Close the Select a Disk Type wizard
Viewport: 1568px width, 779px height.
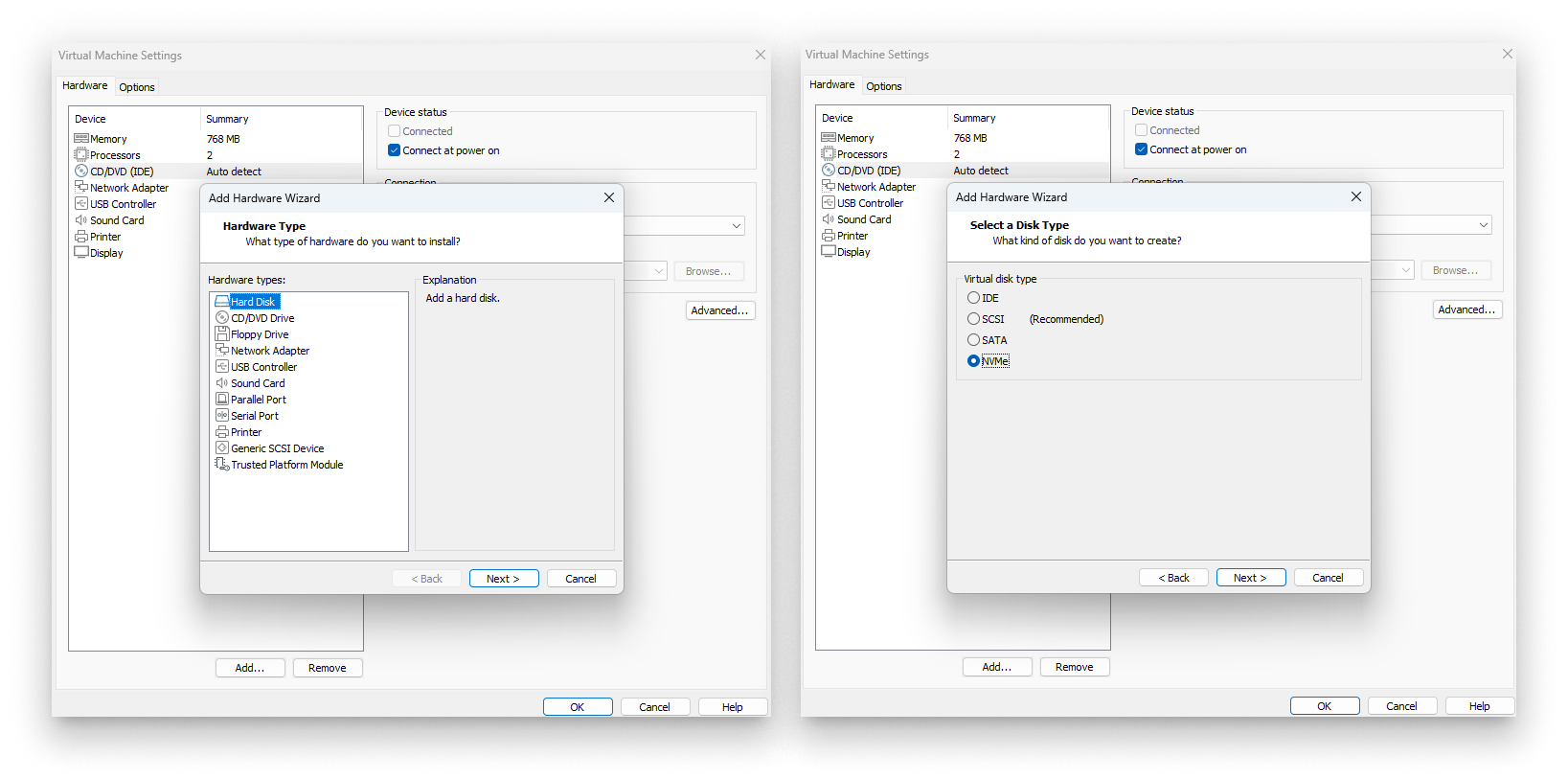[x=1356, y=196]
